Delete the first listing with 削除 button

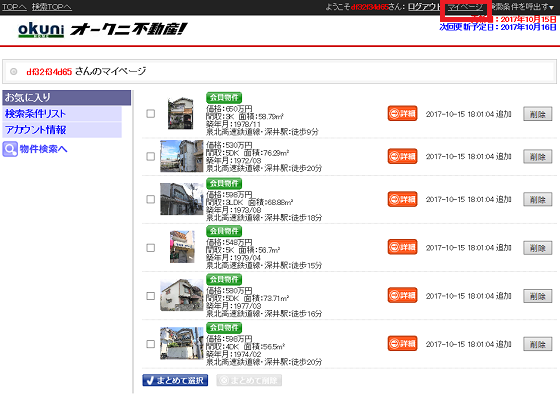click(538, 114)
